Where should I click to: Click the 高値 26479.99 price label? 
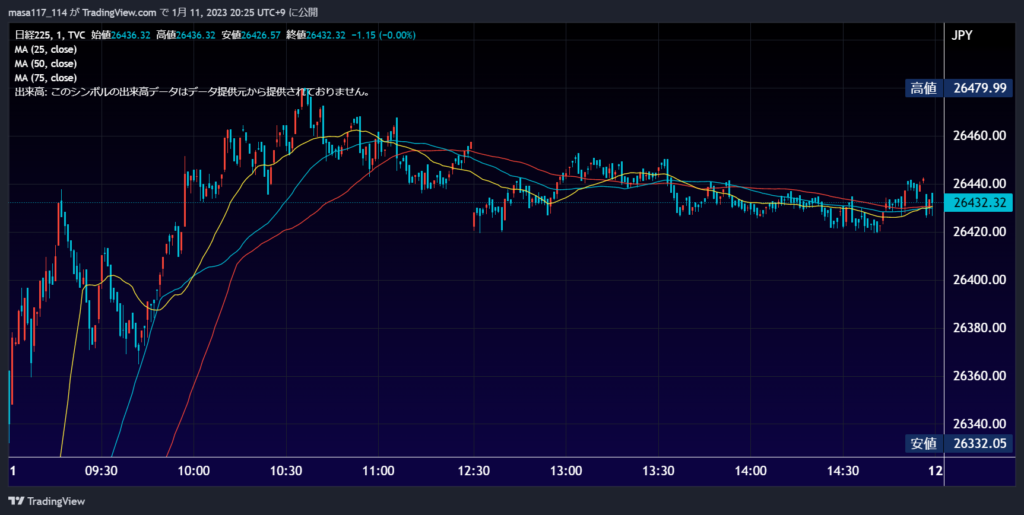click(959, 88)
